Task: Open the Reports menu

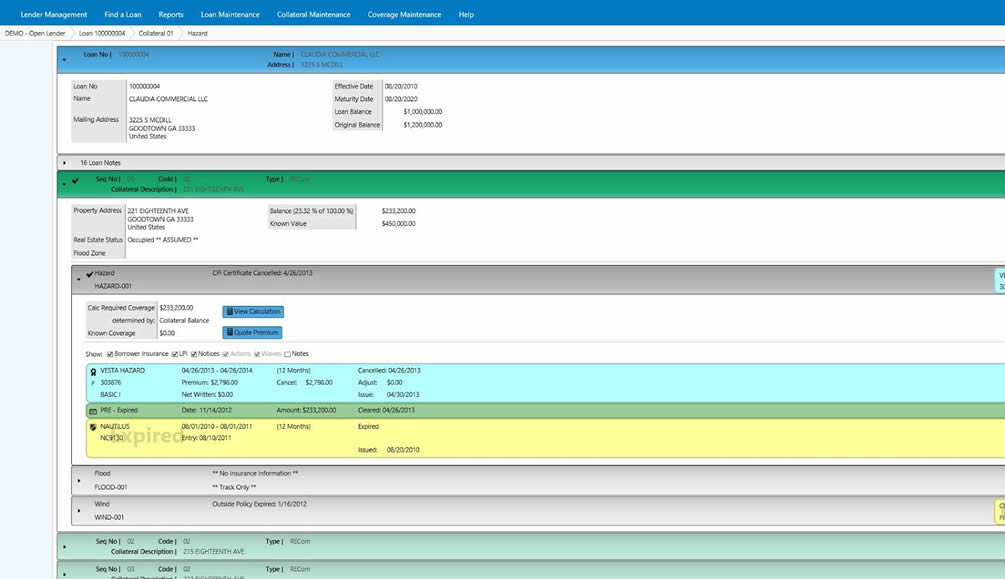Action: click(171, 14)
